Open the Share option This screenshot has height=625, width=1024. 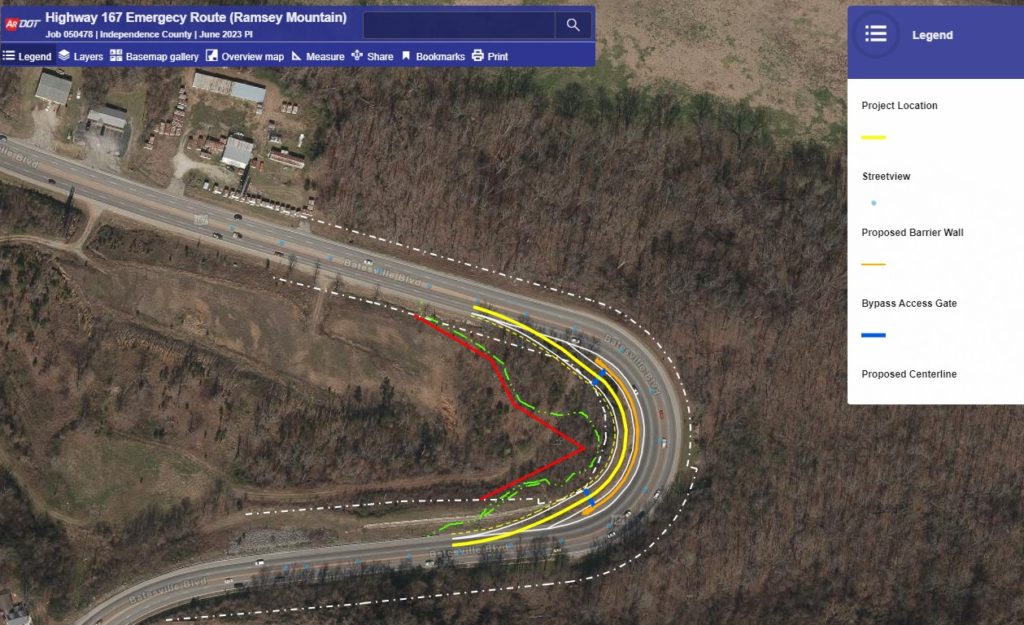372,56
